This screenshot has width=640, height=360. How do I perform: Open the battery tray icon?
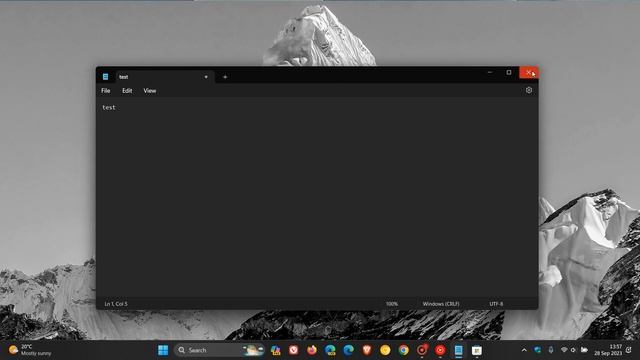(584, 350)
